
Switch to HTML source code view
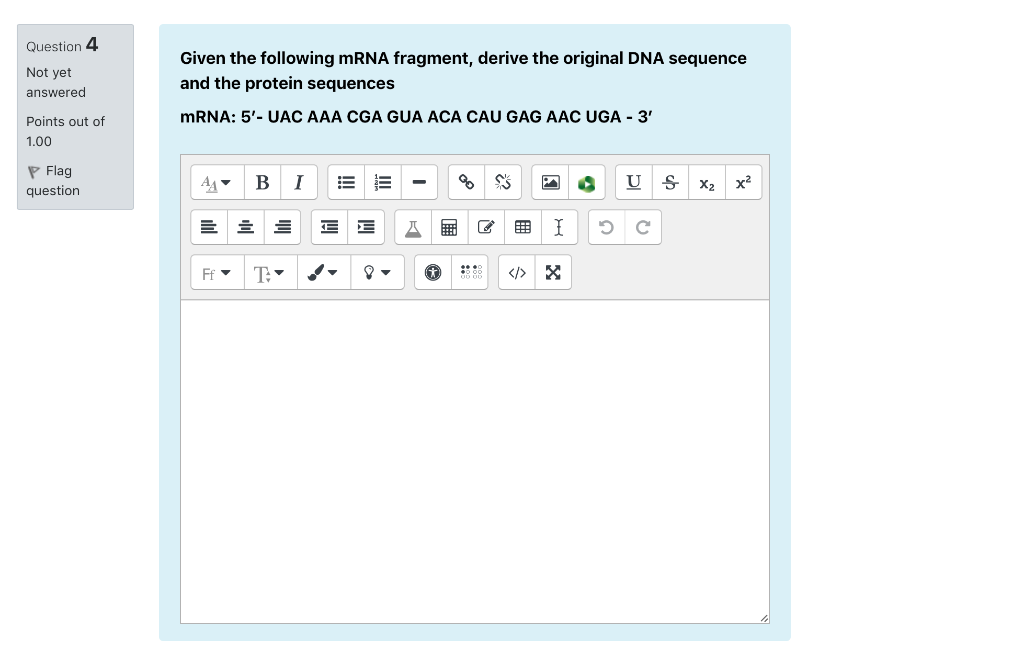pos(517,272)
